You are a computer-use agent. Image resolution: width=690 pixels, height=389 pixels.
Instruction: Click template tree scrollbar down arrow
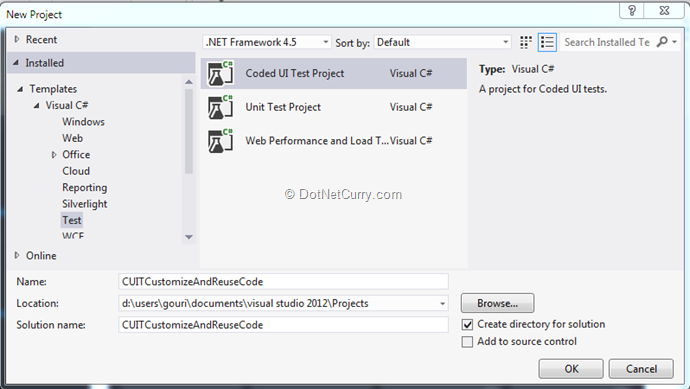point(189,237)
